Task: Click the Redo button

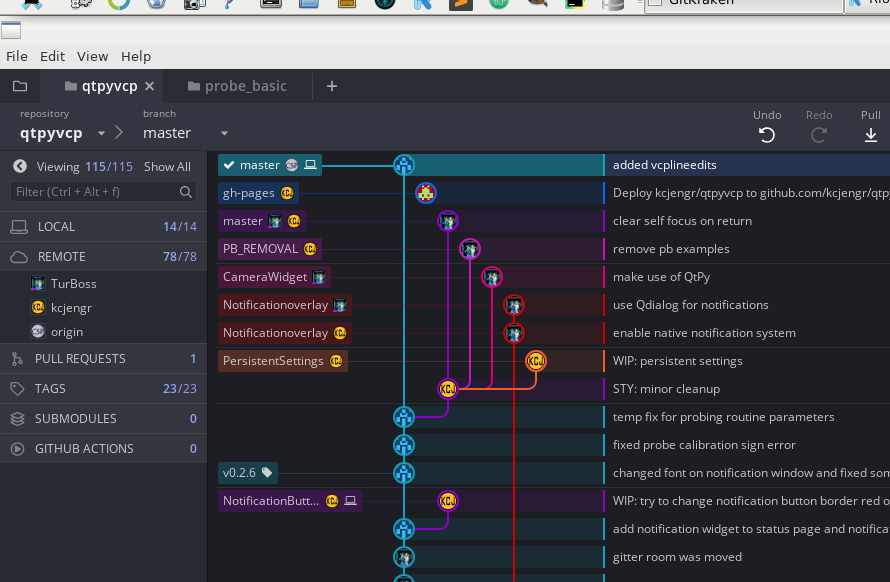Action: (818, 127)
